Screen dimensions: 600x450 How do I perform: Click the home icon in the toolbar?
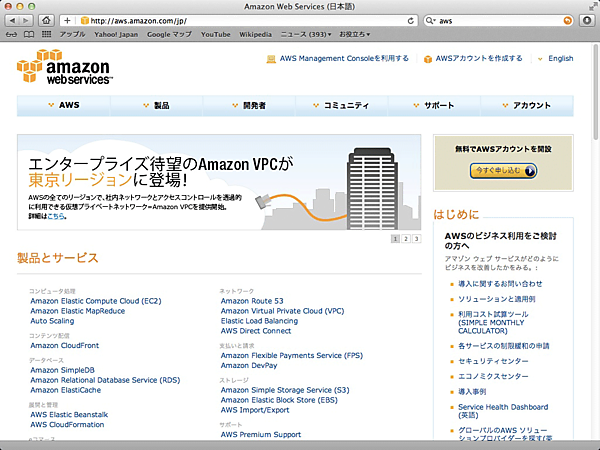pyautogui.click(x=46, y=20)
